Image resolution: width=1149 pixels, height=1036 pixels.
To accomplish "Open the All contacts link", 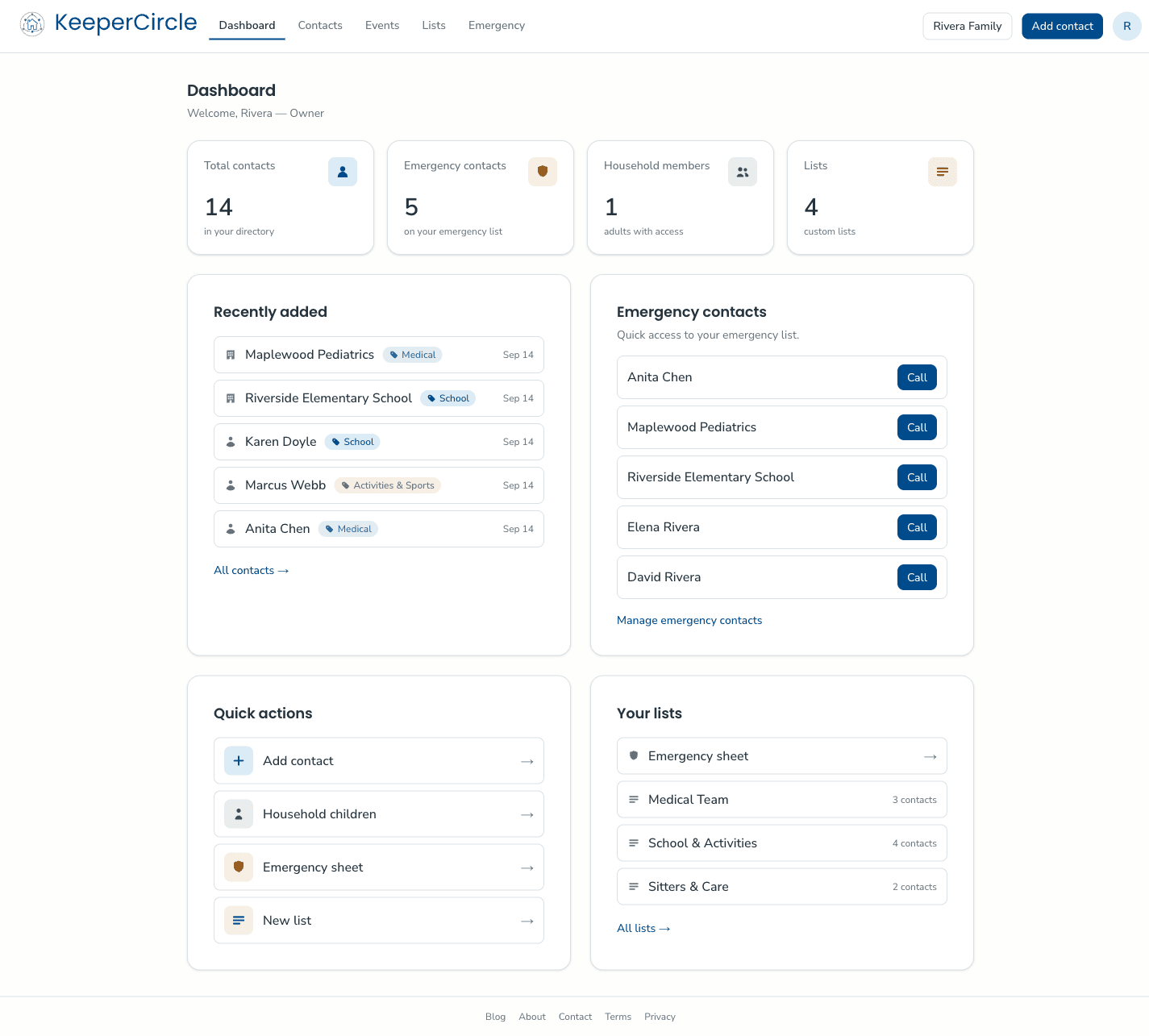I will 252,570.
